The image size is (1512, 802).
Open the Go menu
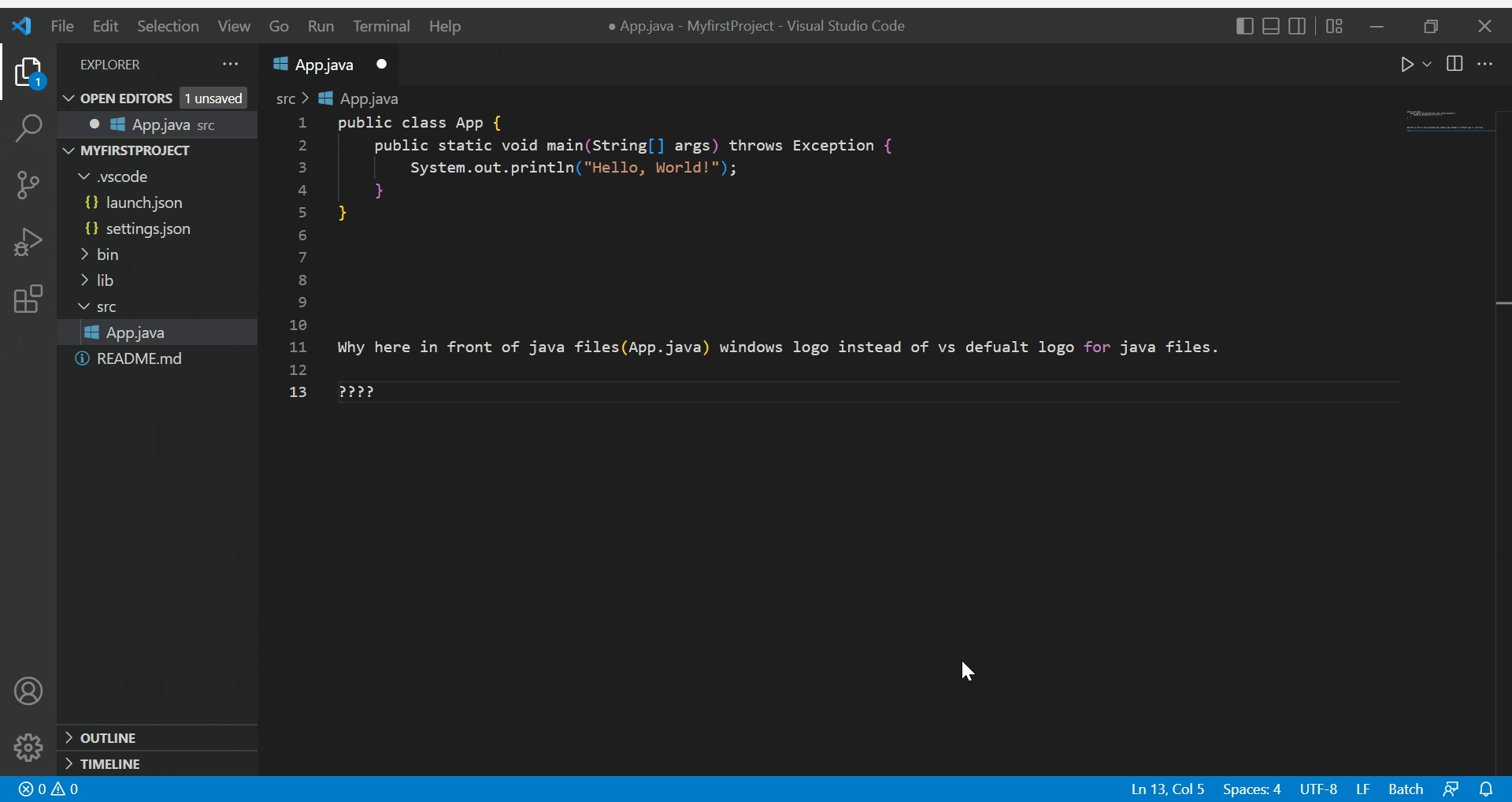coord(279,26)
